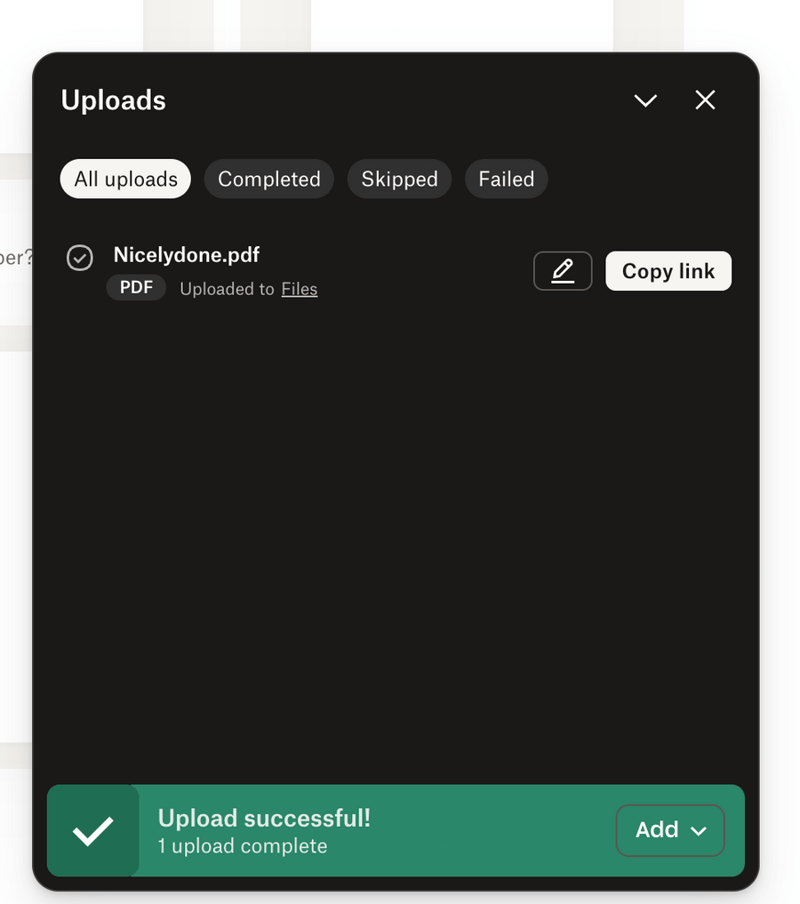Screen dimensions: 800x904
Task: Click the Upload successful notification banner
Action: (x=396, y=830)
